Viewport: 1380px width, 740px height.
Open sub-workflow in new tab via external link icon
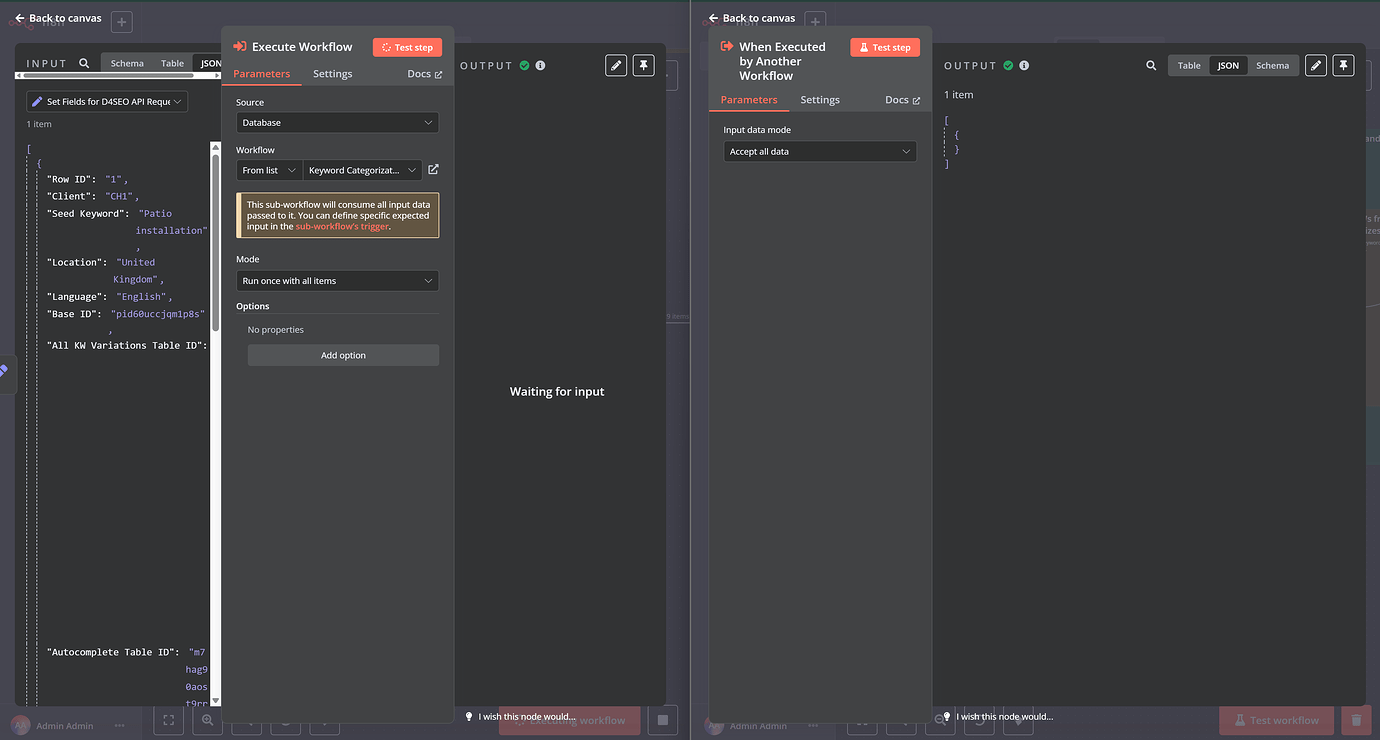pyautogui.click(x=432, y=169)
